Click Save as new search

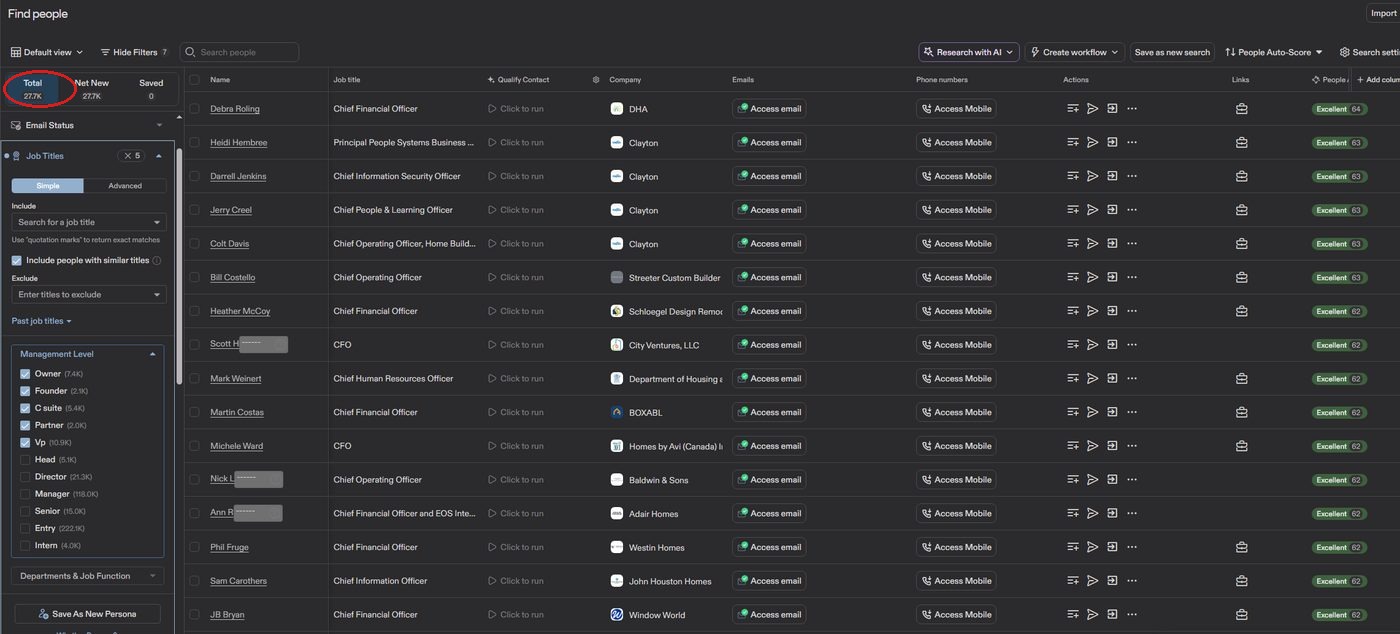[x=1172, y=52]
